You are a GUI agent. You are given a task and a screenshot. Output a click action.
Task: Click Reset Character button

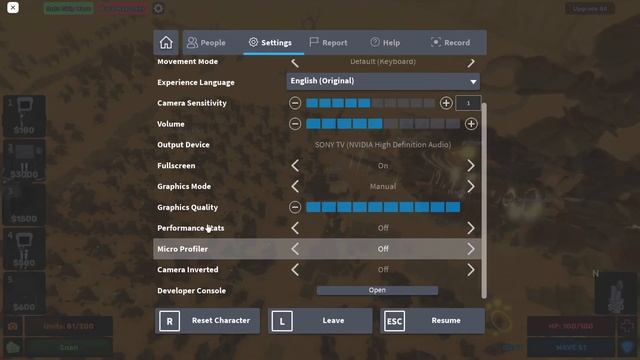207,321
